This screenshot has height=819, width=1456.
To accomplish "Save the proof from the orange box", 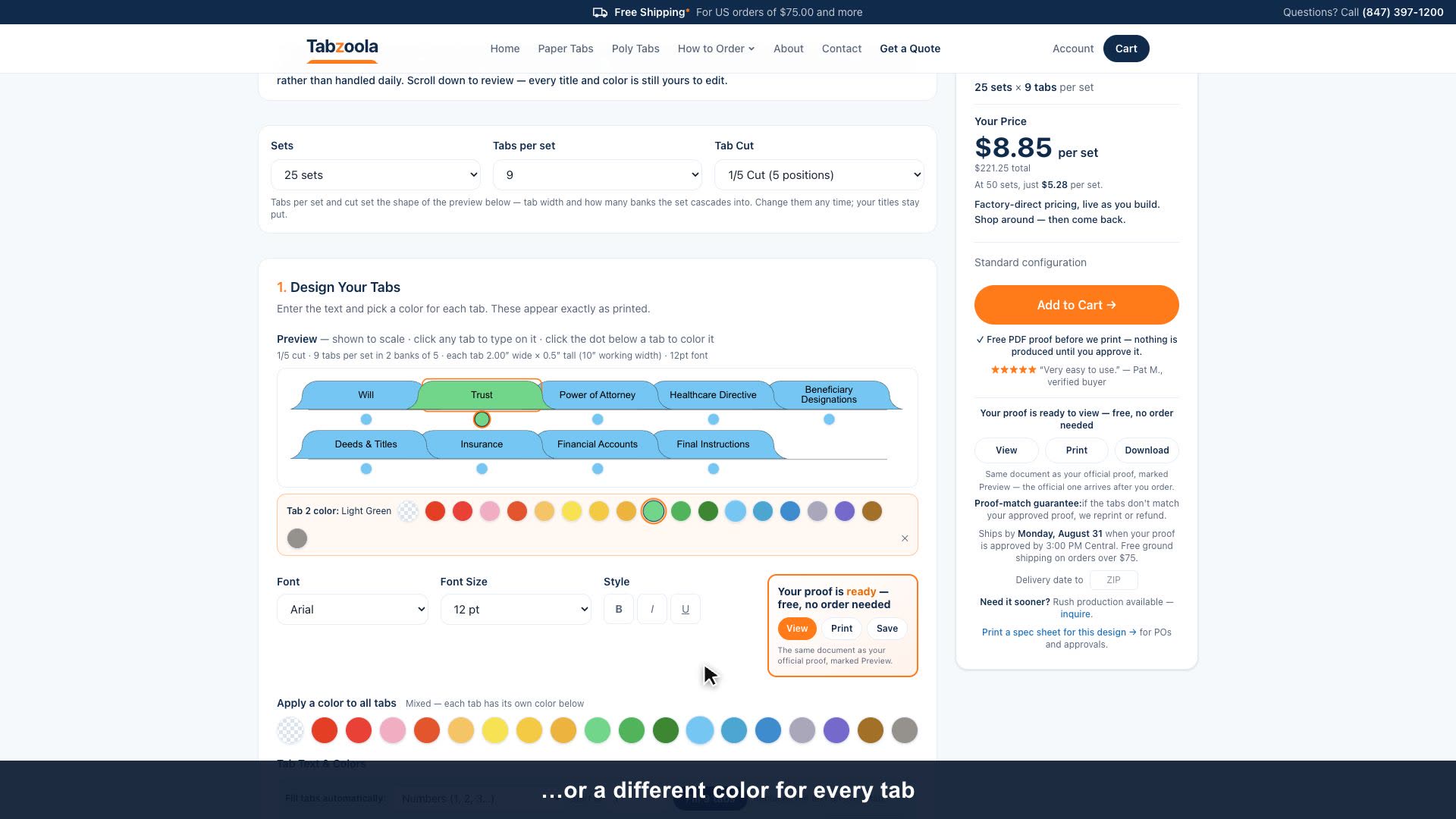I will [x=887, y=629].
